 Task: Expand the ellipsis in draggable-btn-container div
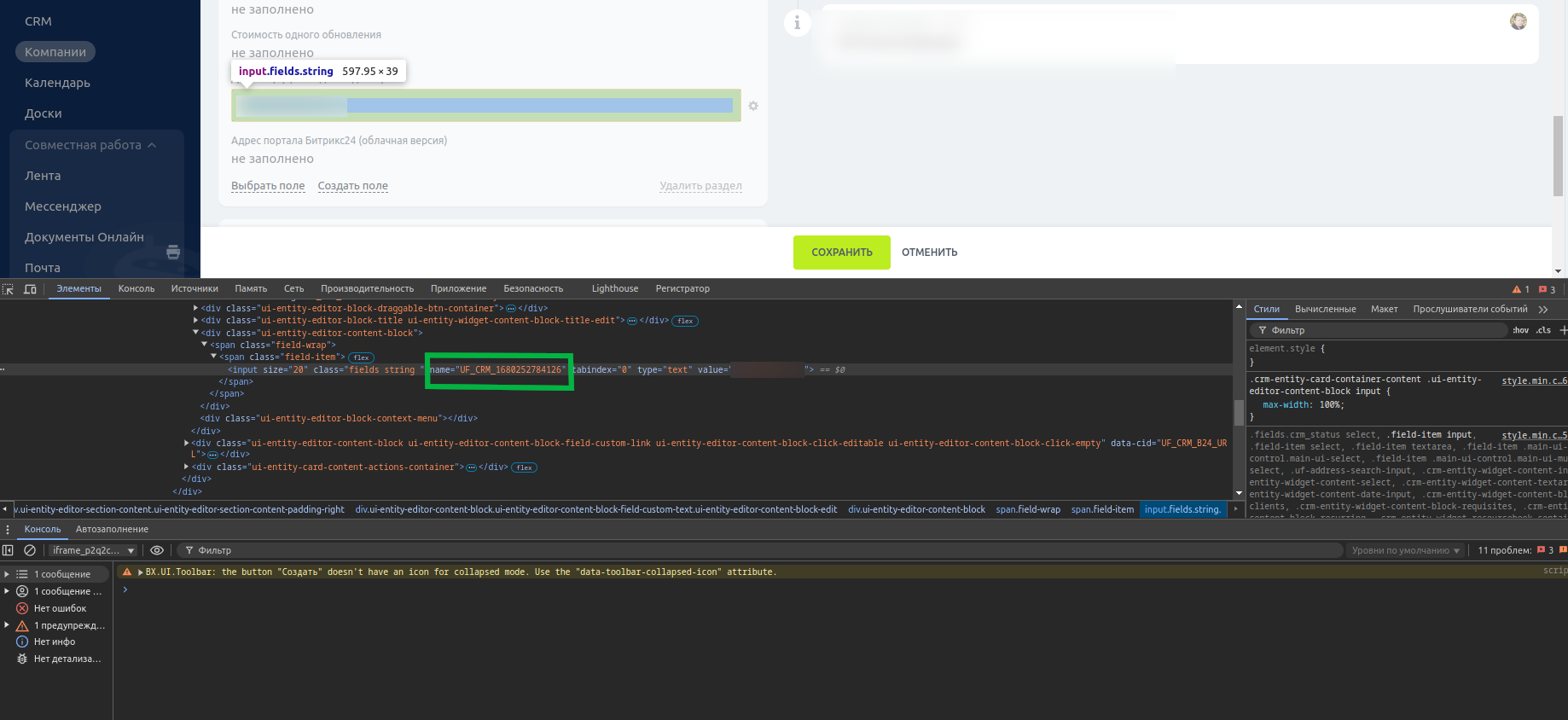pos(511,309)
